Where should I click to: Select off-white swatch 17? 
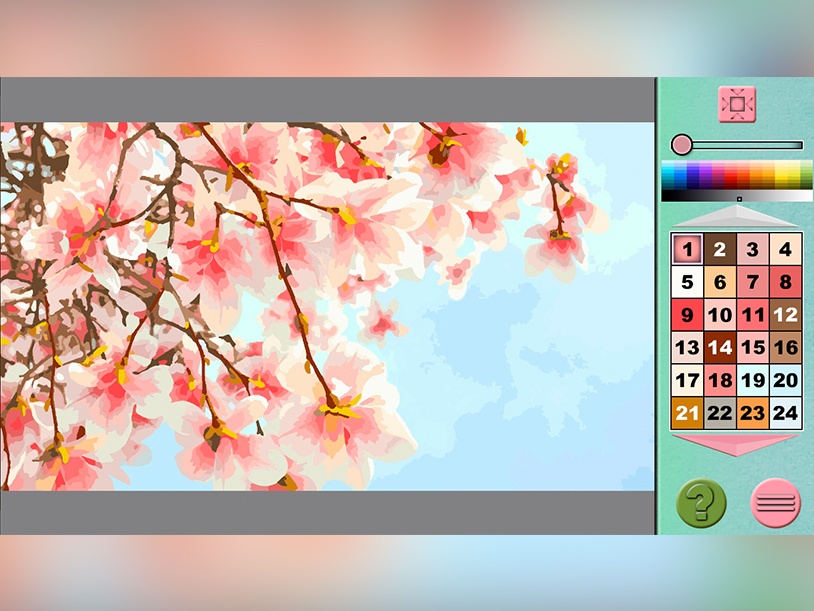point(687,380)
